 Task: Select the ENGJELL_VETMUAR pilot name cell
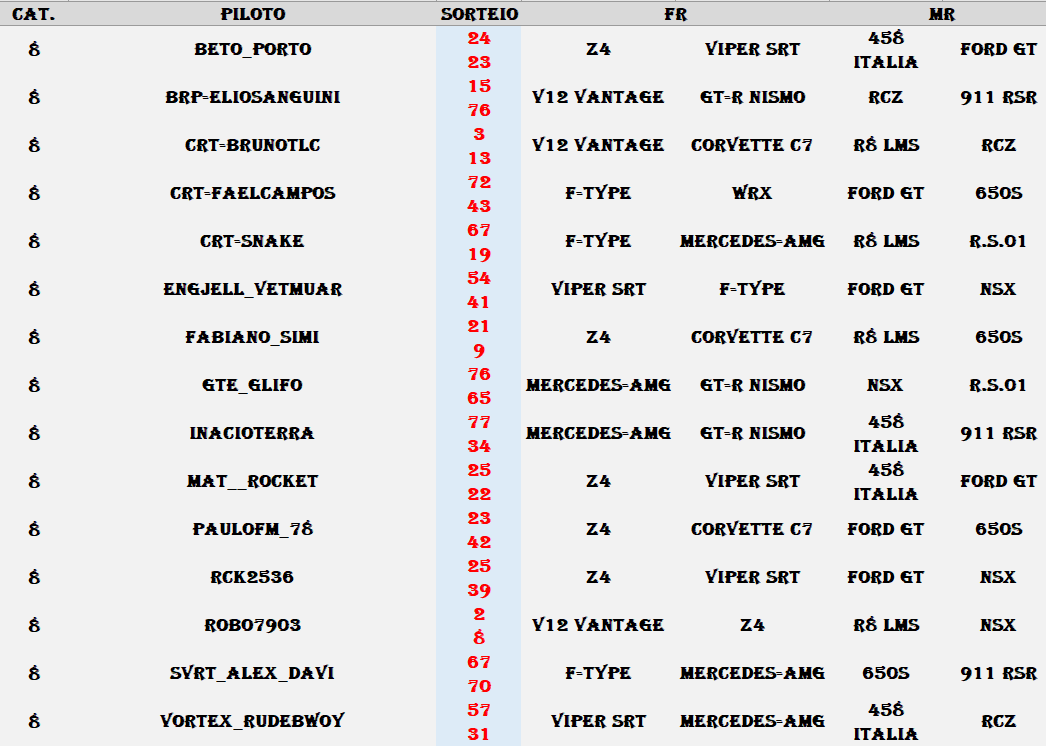[x=253, y=290]
